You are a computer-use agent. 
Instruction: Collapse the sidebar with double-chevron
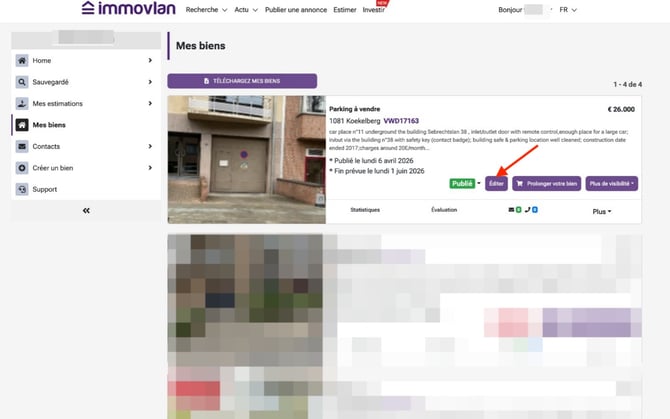tap(86, 211)
